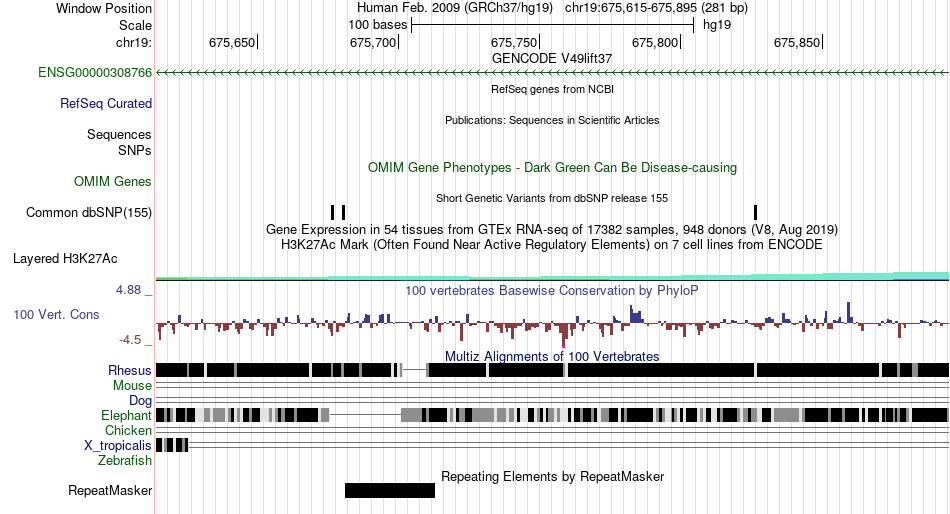Click the H3K27Ac signal band

(552, 276)
